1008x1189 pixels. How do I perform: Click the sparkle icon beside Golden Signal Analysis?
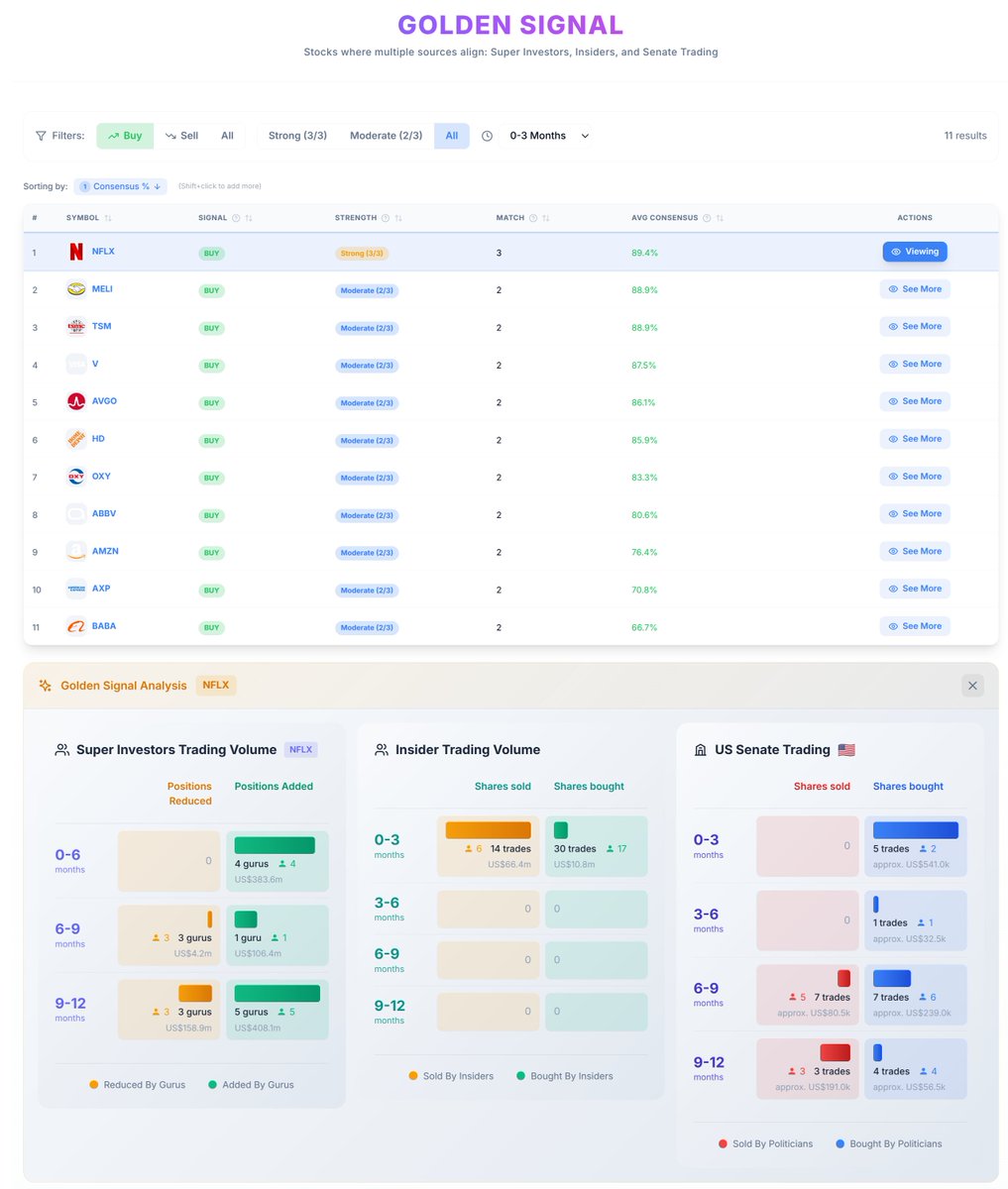pyautogui.click(x=45, y=686)
